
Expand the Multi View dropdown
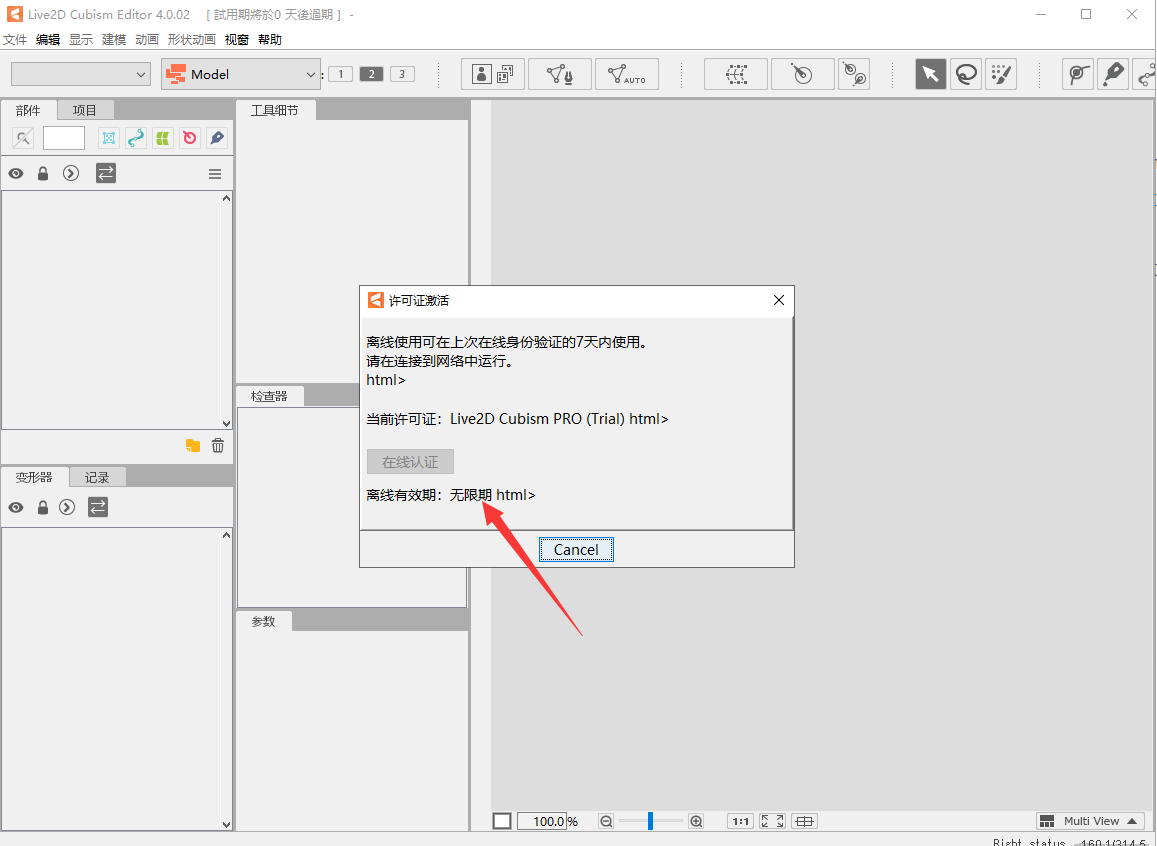1090,821
